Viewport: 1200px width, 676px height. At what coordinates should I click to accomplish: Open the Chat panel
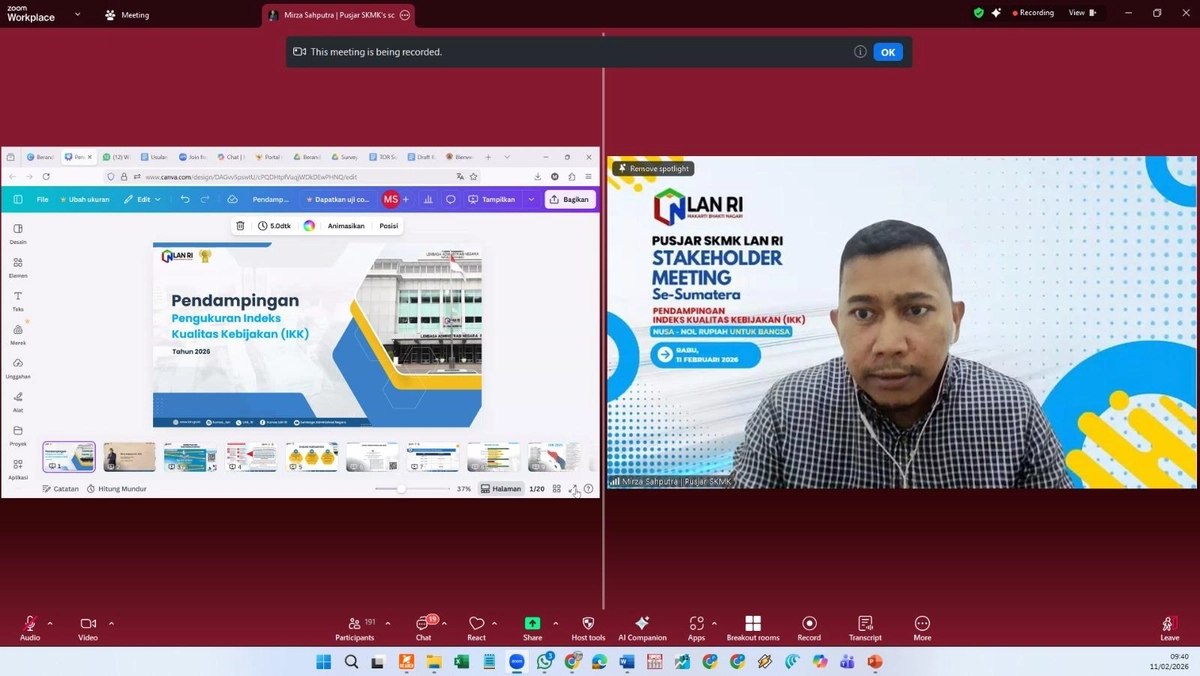(423, 627)
